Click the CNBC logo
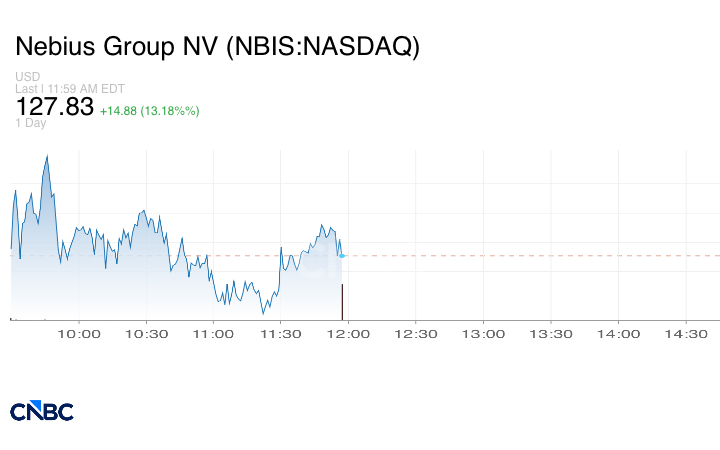 pos(41,411)
